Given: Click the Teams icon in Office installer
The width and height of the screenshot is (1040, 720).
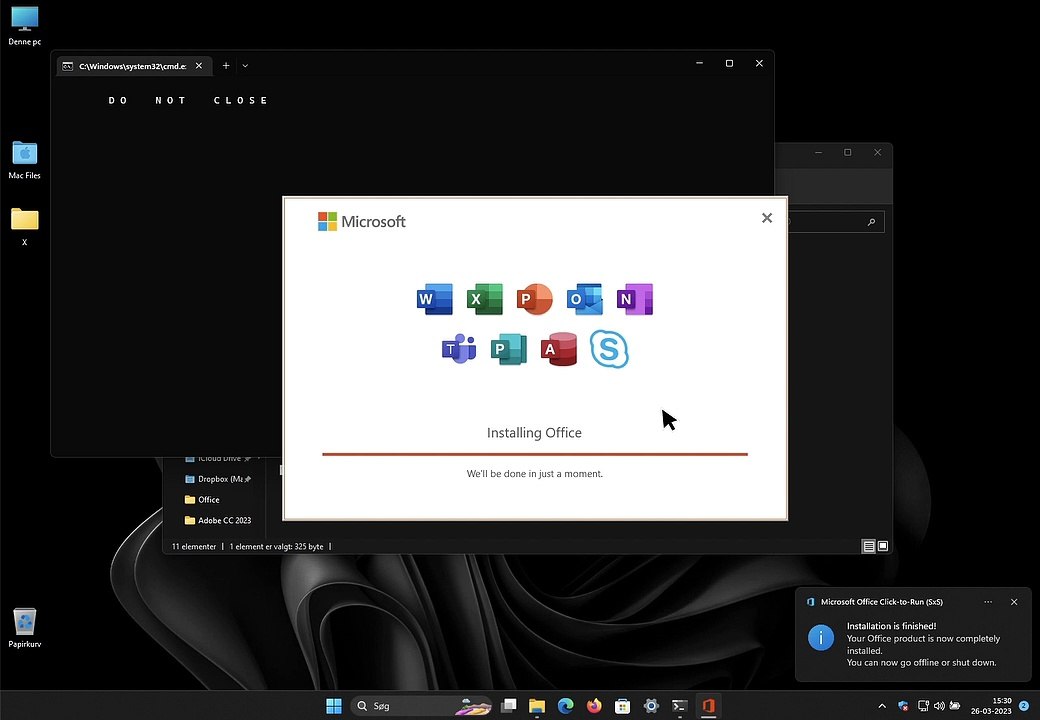Looking at the screenshot, I should (x=459, y=349).
